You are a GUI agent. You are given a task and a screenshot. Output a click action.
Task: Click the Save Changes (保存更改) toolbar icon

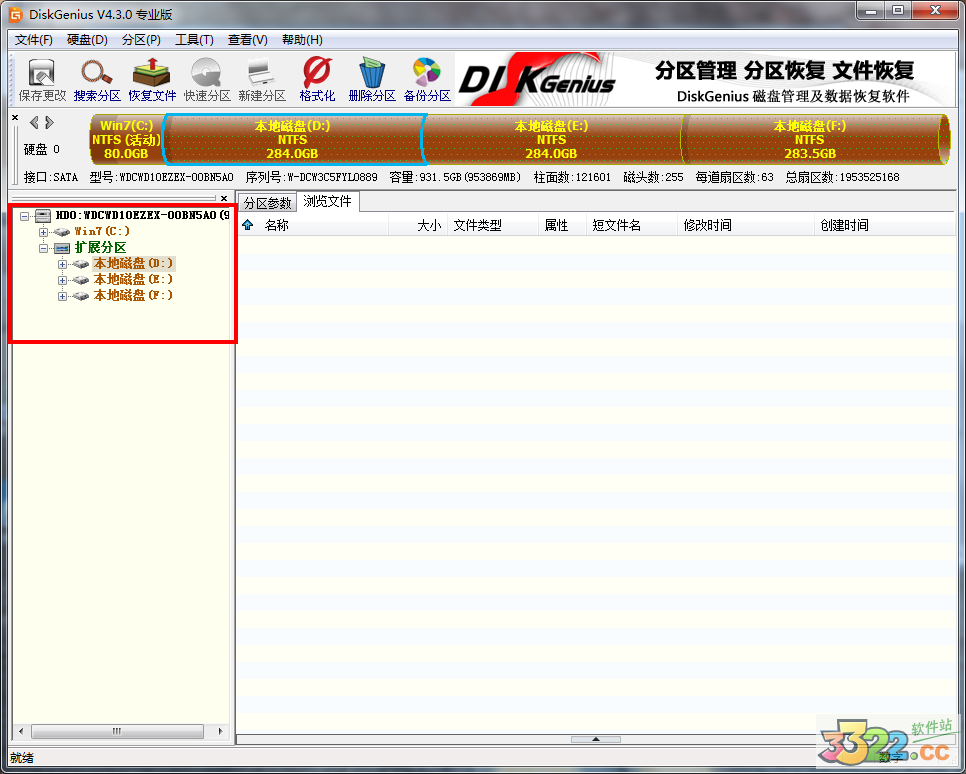click(x=42, y=80)
